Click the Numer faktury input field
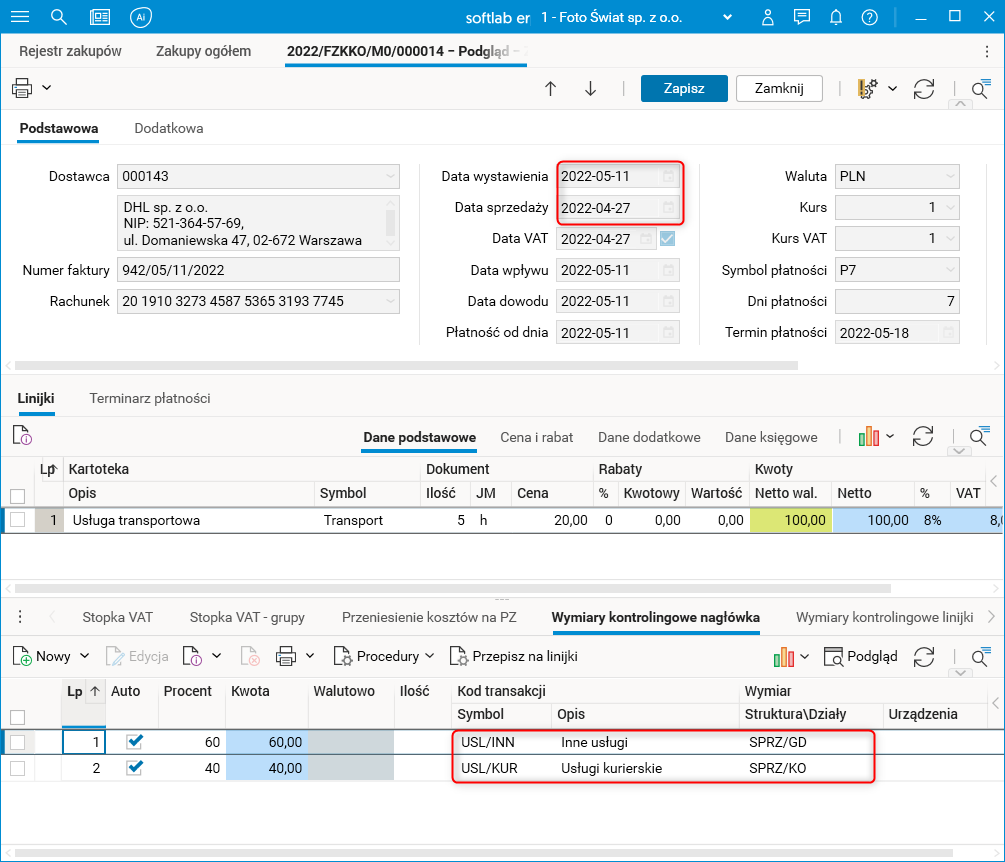This screenshot has width=1005, height=862. 258,270
